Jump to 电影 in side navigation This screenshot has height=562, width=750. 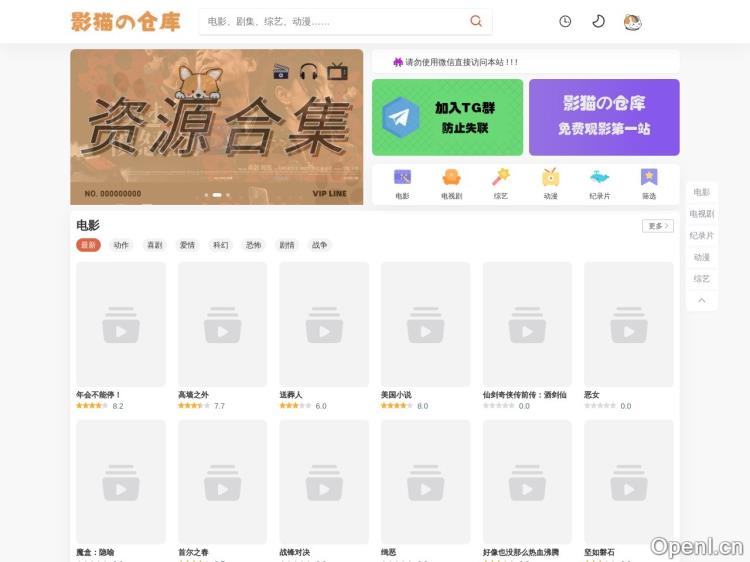(702, 192)
